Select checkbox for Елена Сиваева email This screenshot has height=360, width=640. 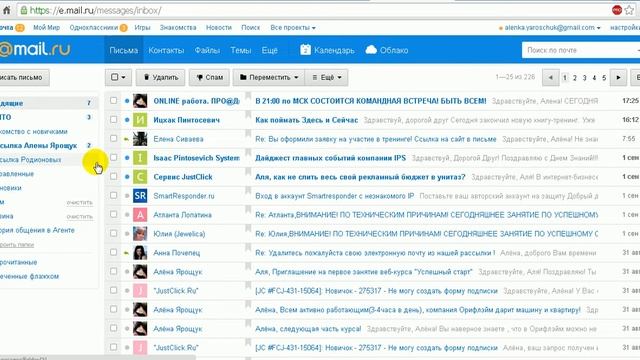click(x=113, y=138)
